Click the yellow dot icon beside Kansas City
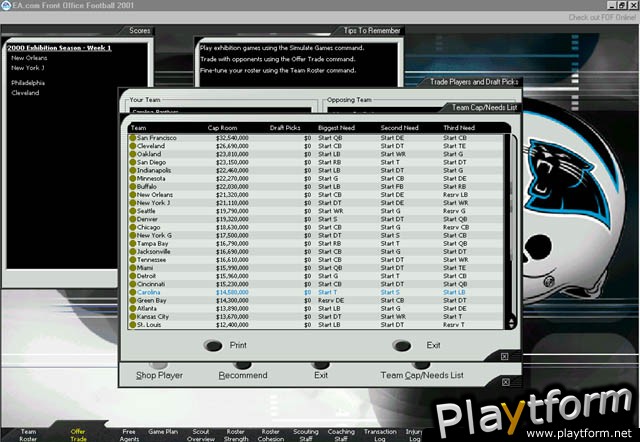 click(x=132, y=317)
